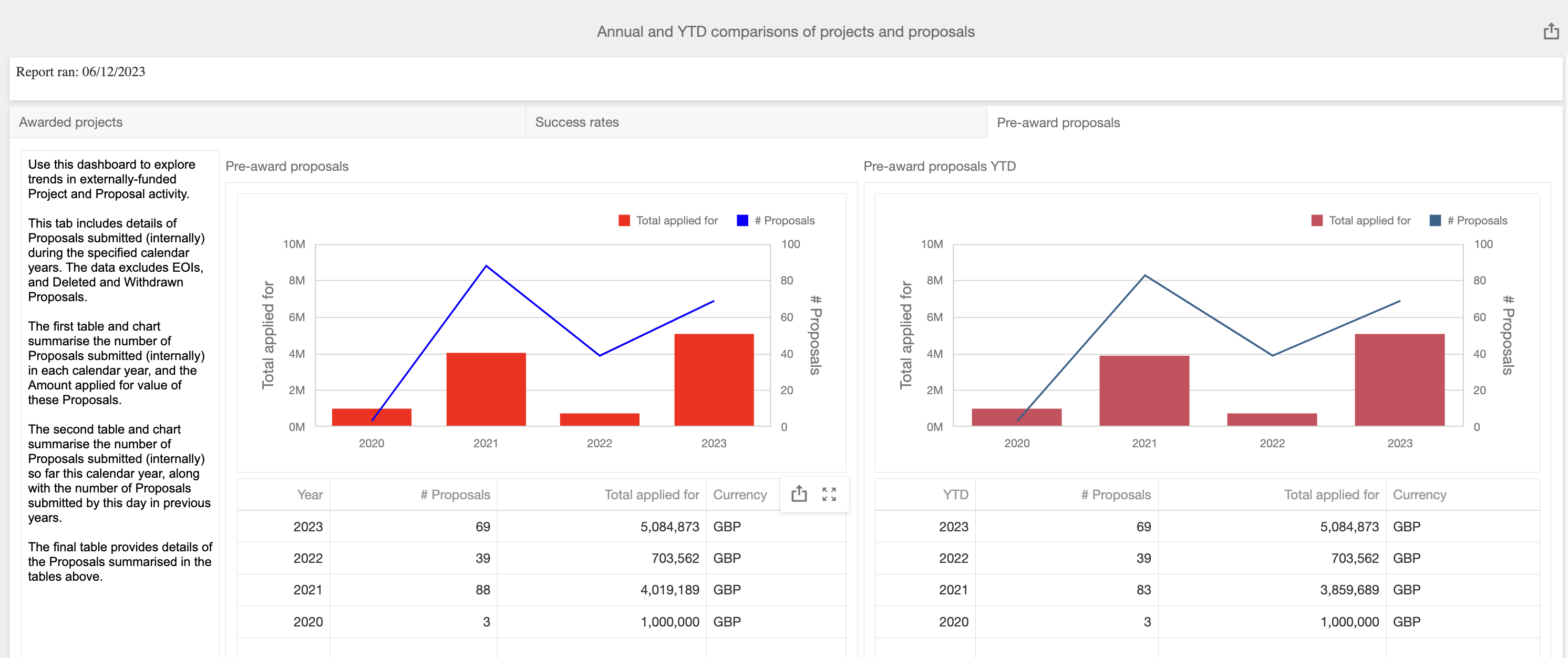Switch to Awarded projects tab
The height and width of the screenshot is (658, 1568).
click(70, 122)
